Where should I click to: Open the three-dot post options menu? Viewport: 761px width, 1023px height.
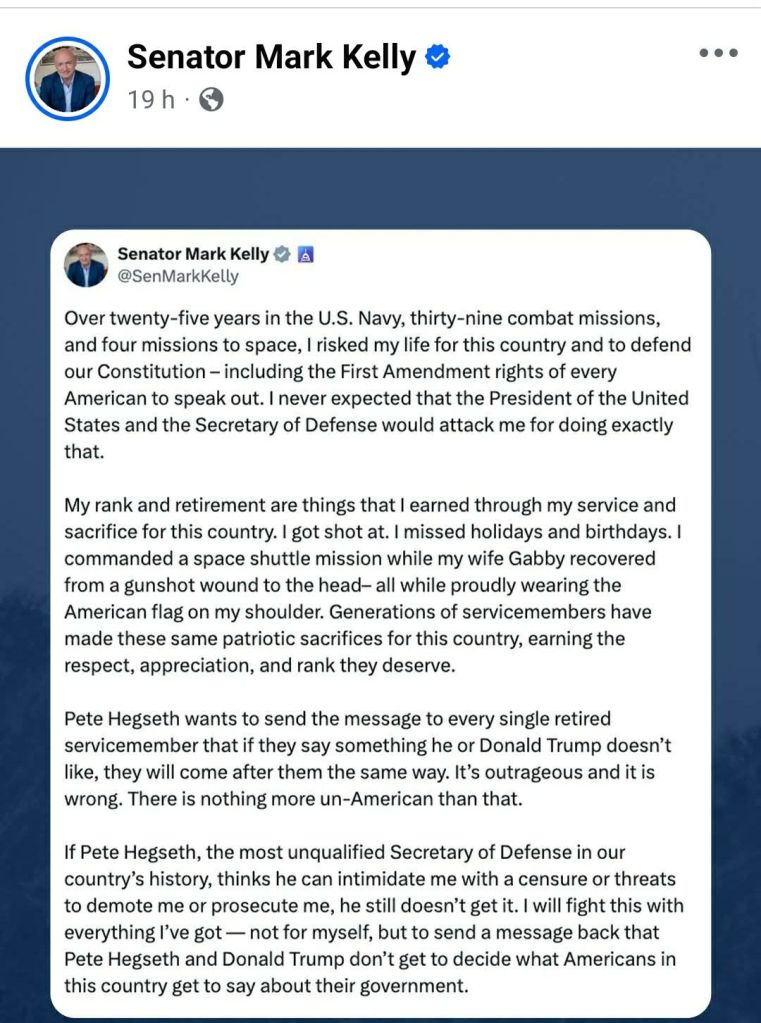coord(717,54)
